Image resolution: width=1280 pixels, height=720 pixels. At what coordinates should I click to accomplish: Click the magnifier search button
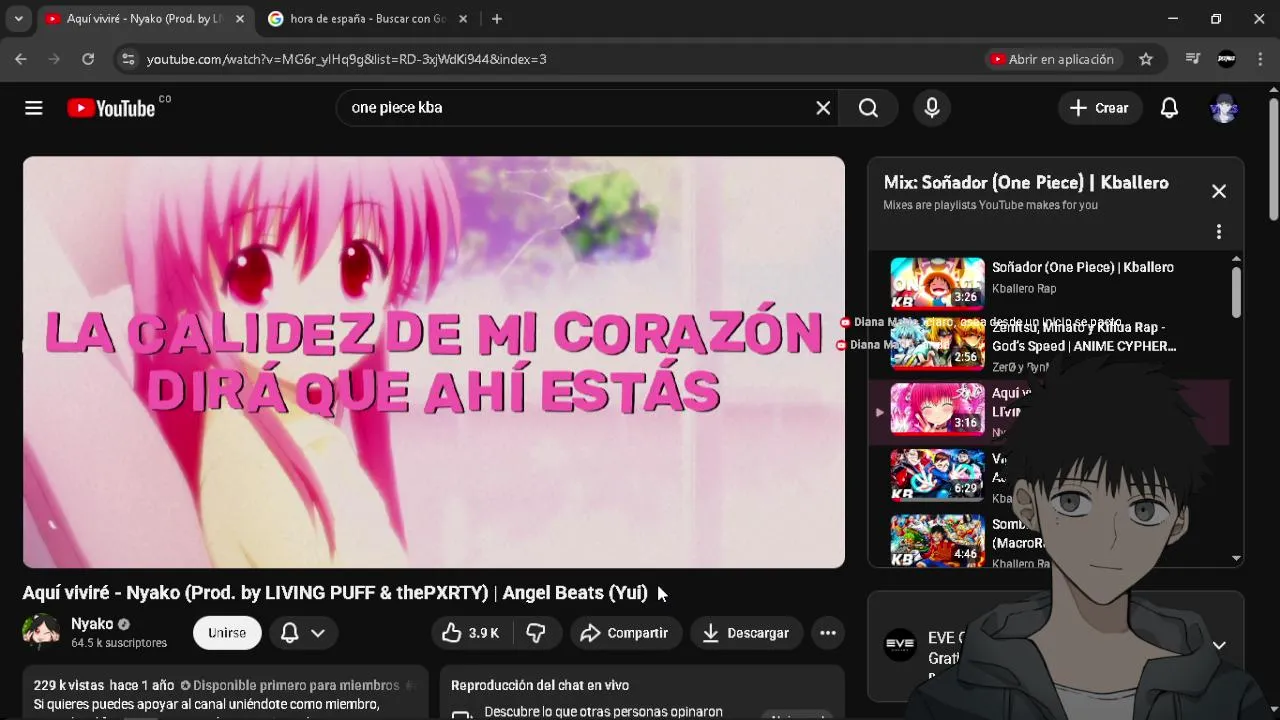point(868,108)
